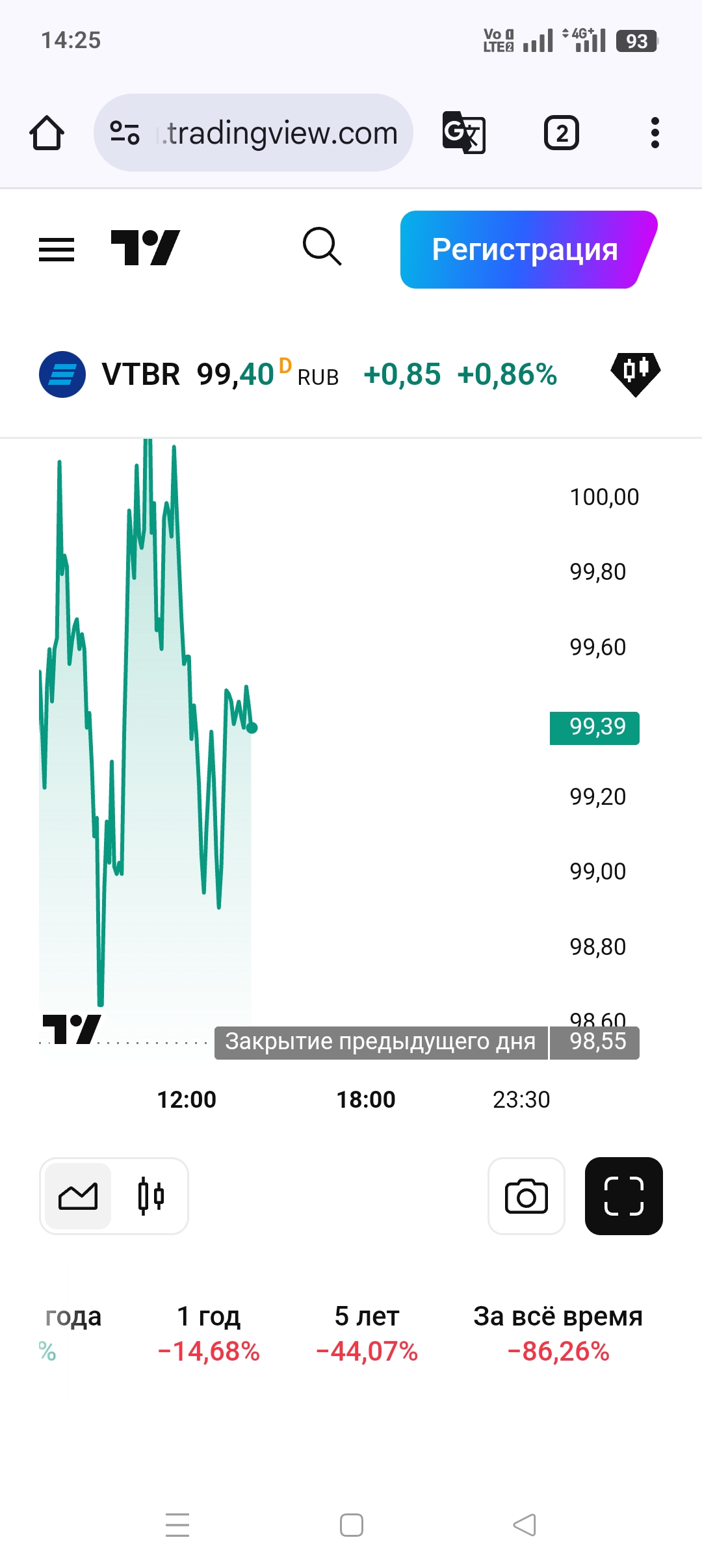Open the full-screen chart view
Screen dimensions: 702x1568
click(x=623, y=1196)
